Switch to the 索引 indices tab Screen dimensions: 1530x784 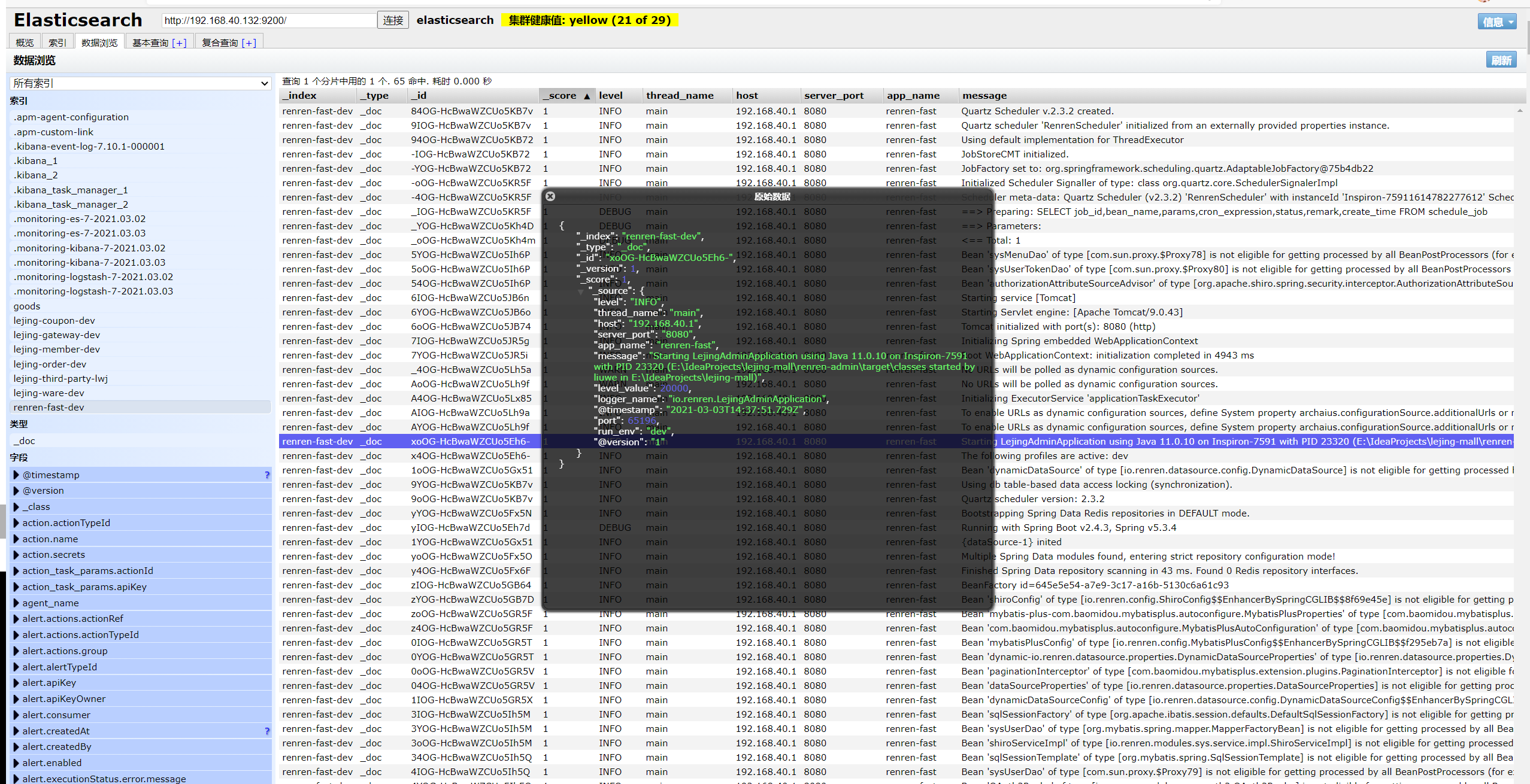point(57,42)
